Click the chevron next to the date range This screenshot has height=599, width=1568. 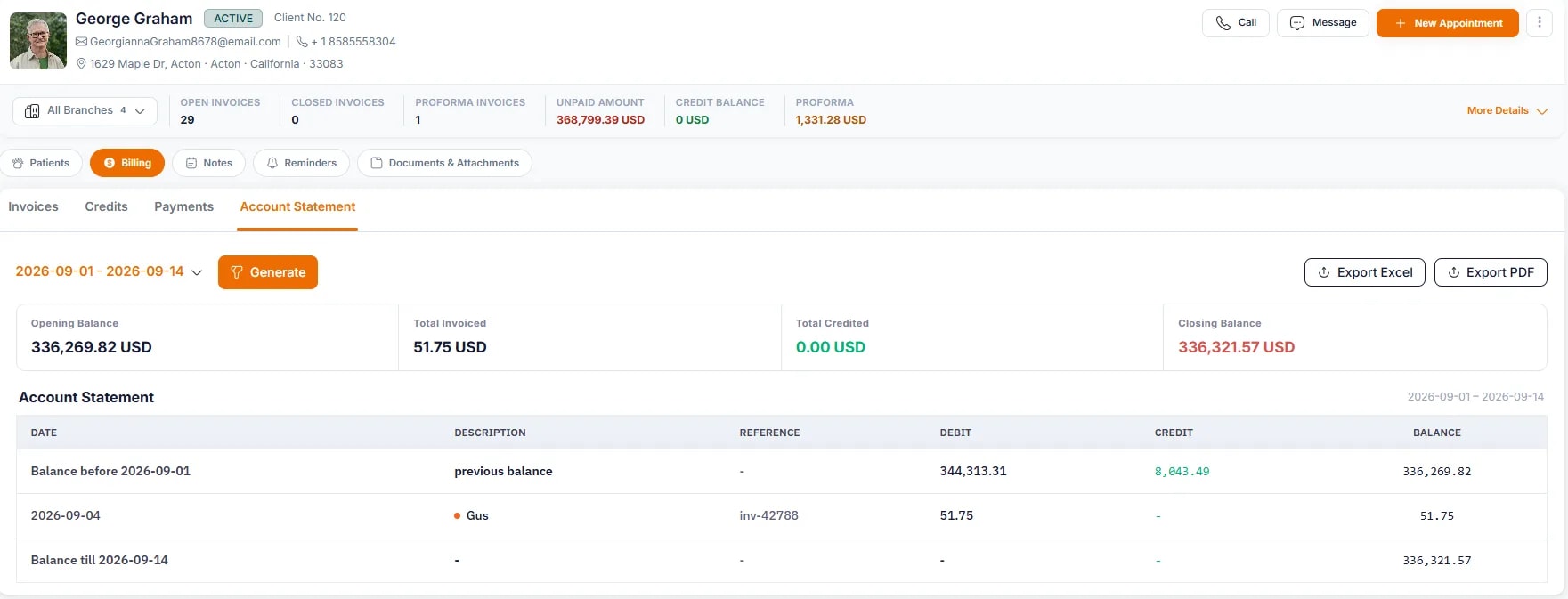(197, 272)
